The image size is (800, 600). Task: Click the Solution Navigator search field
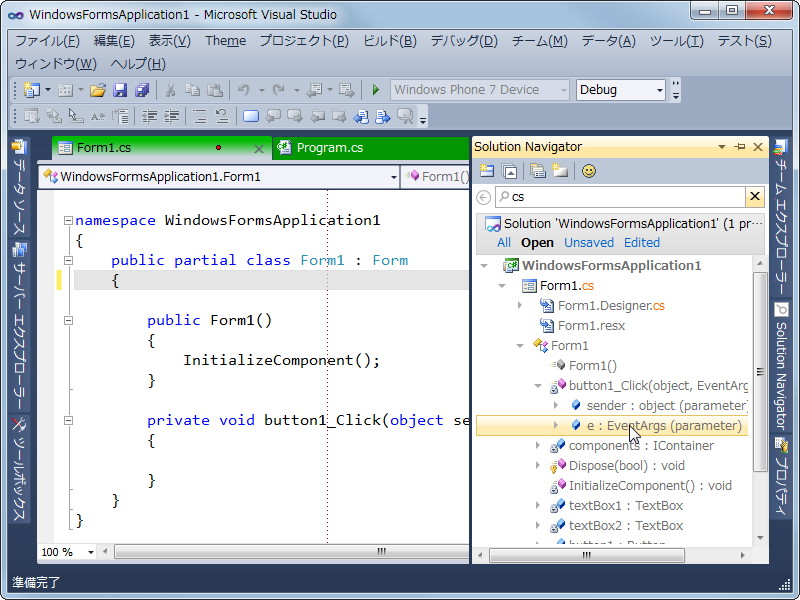click(x=620, y=197)
